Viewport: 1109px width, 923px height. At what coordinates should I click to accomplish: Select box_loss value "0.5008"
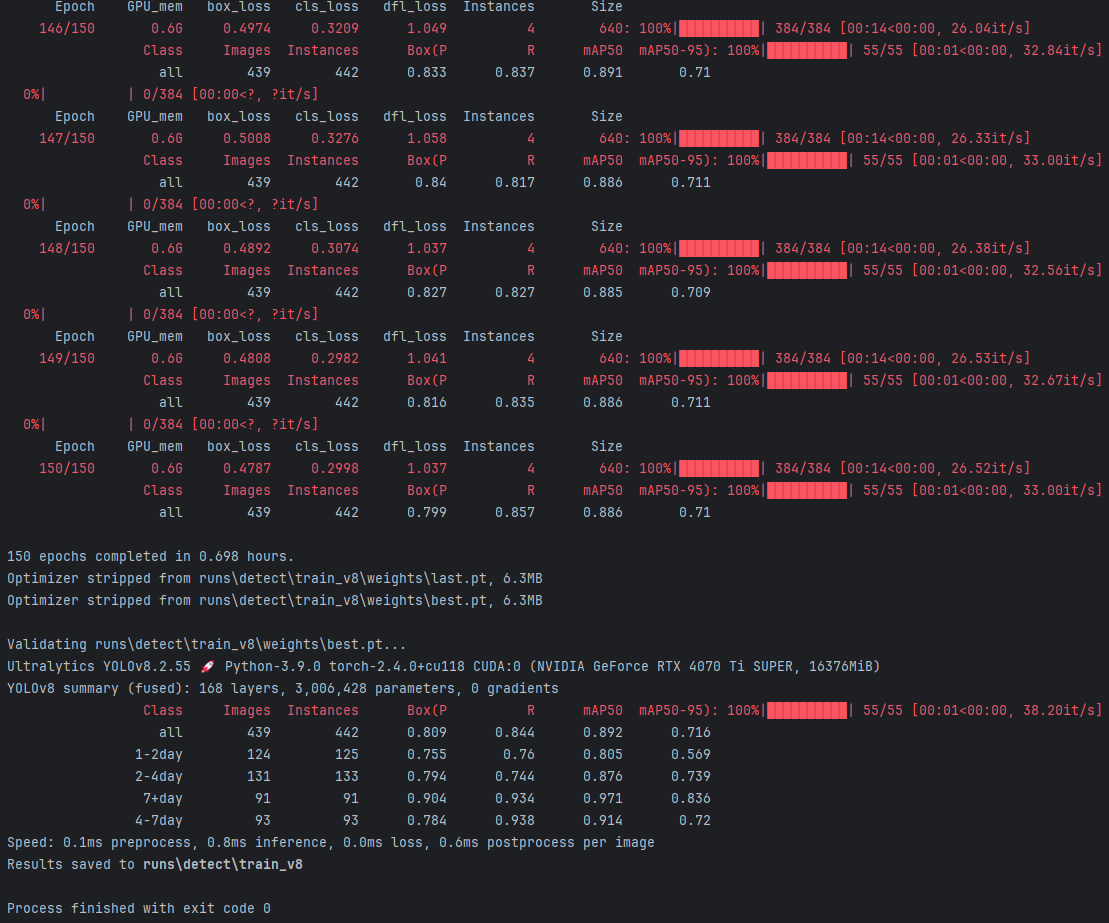247,139
